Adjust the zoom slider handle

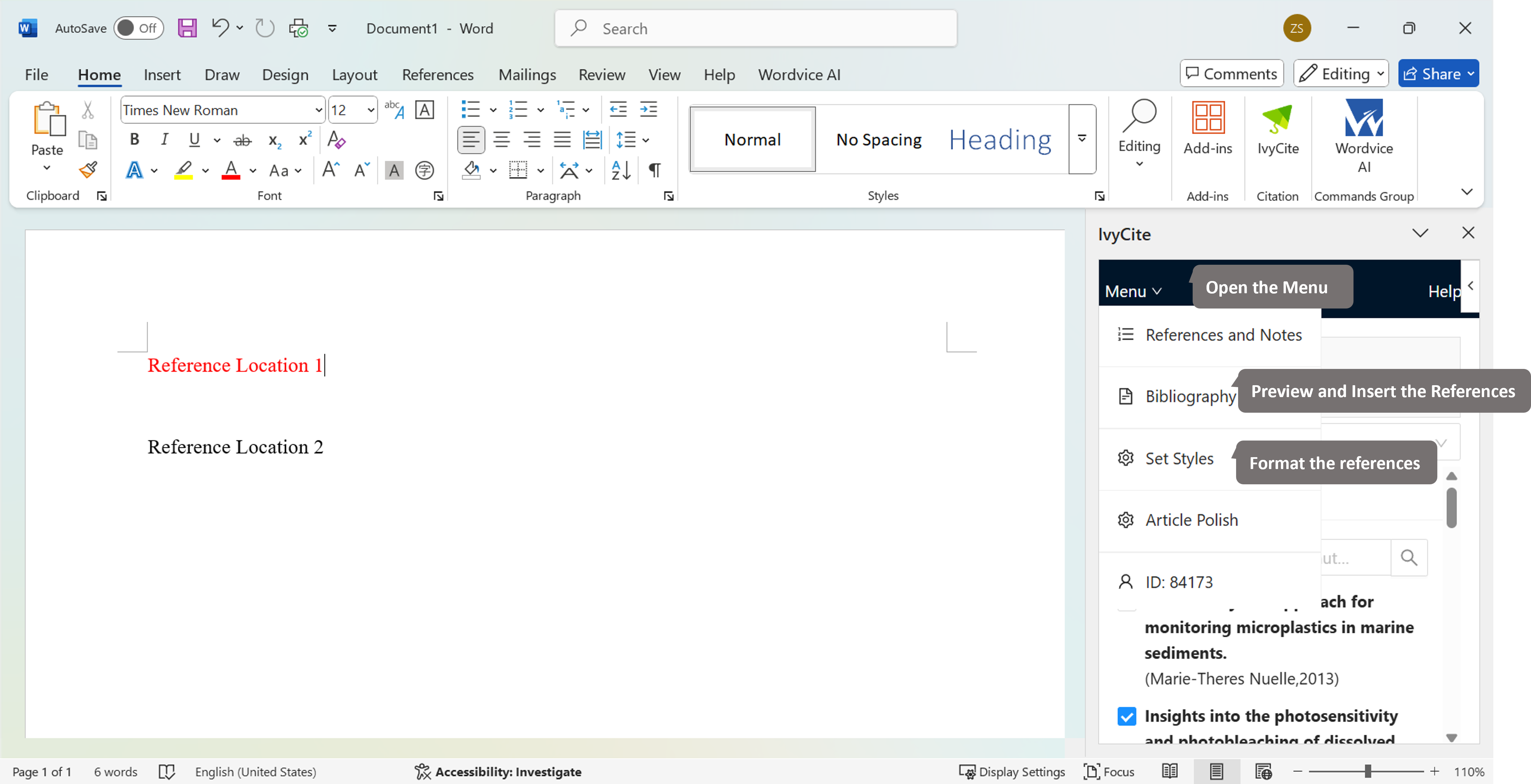pos(1367,771)
